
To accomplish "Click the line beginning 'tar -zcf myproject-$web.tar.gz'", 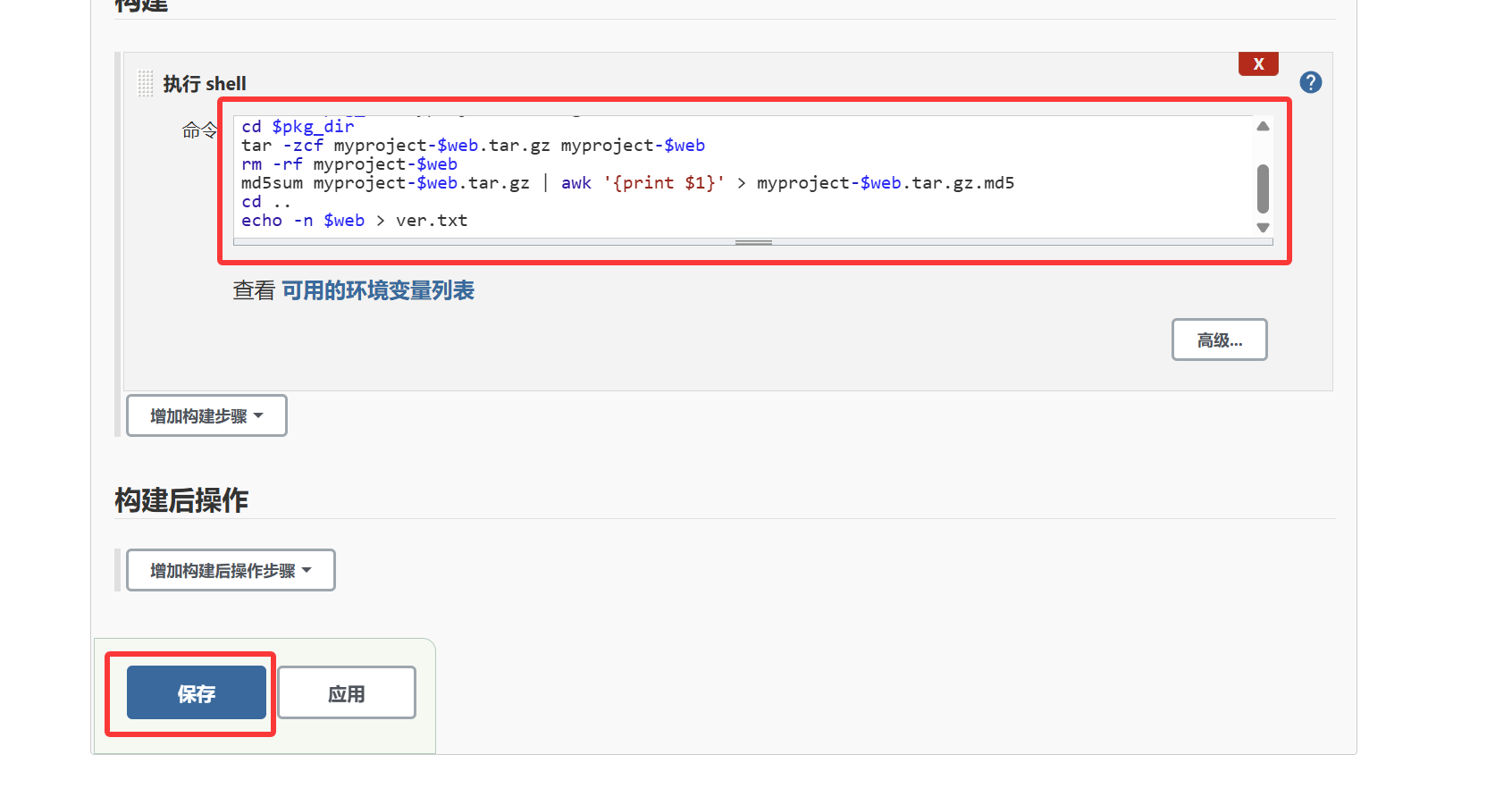I will [473, 146].
